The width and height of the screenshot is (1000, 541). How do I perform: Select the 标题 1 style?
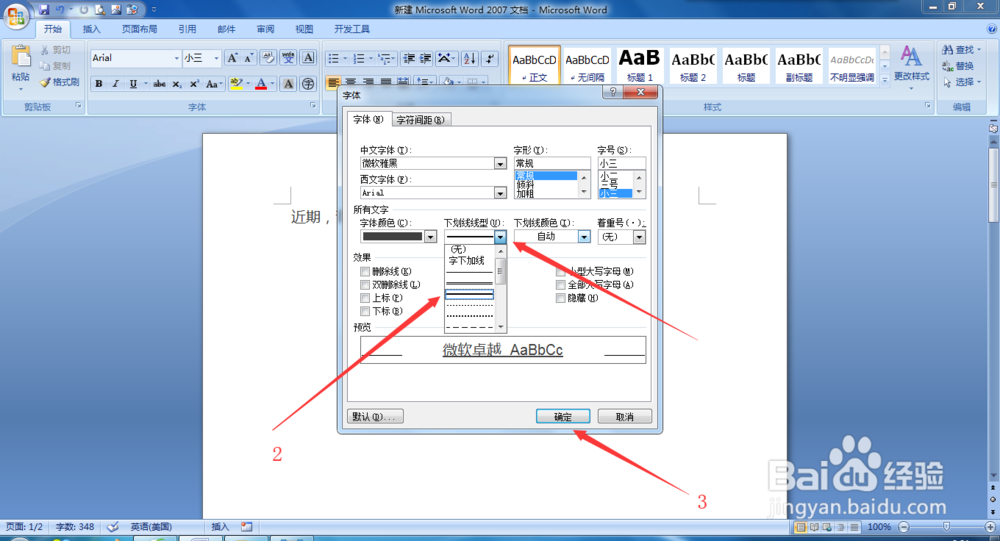pos(639,65)
